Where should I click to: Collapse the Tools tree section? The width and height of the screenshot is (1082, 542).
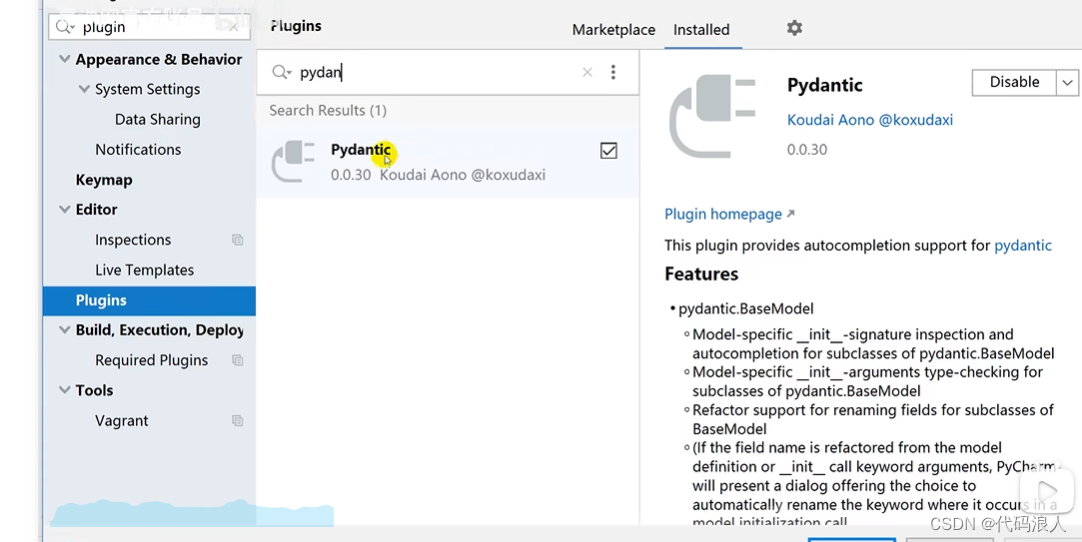click(x=64, y=390)
